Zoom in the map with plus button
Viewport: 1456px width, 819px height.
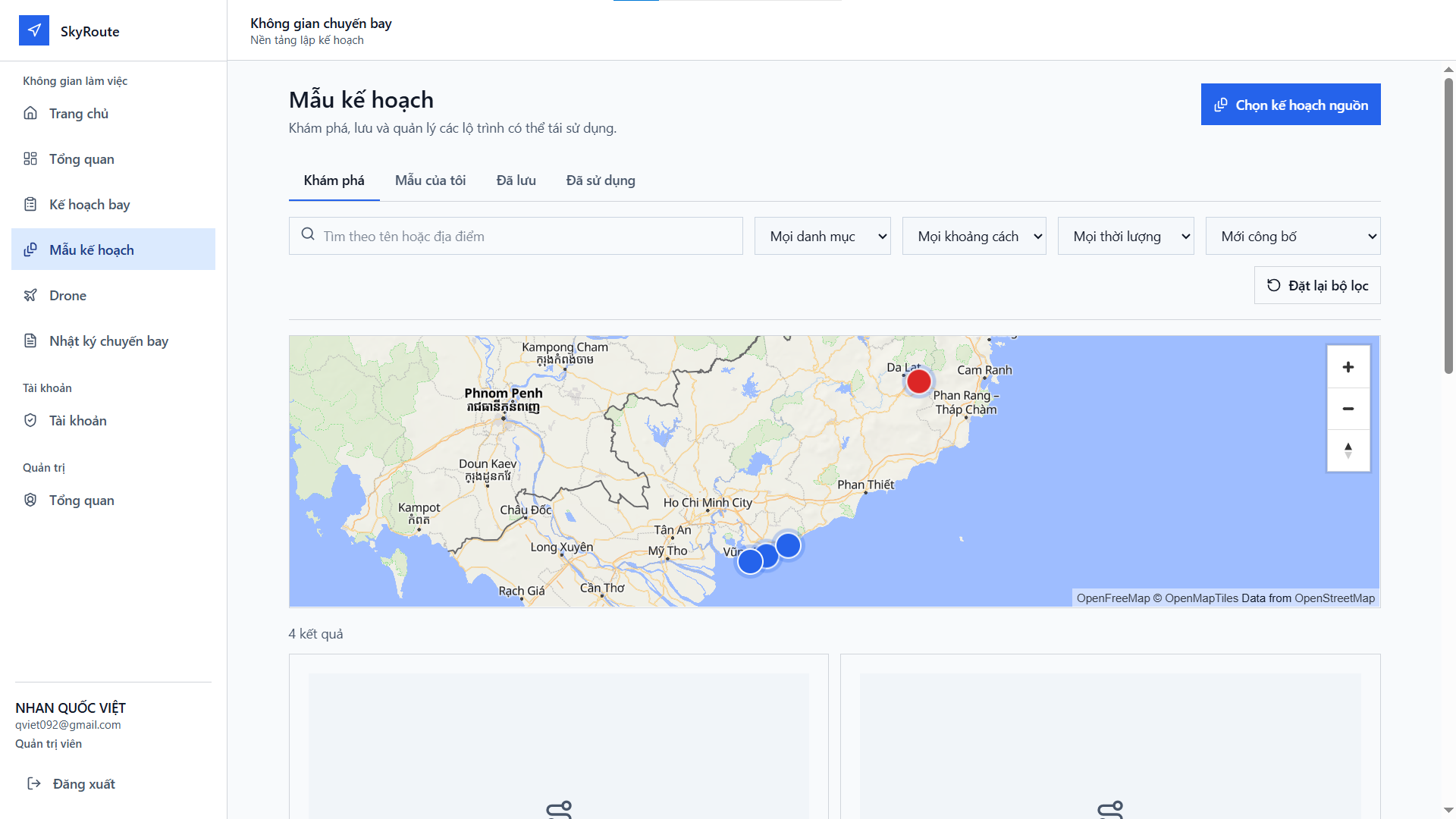[x=1348, y=367]
